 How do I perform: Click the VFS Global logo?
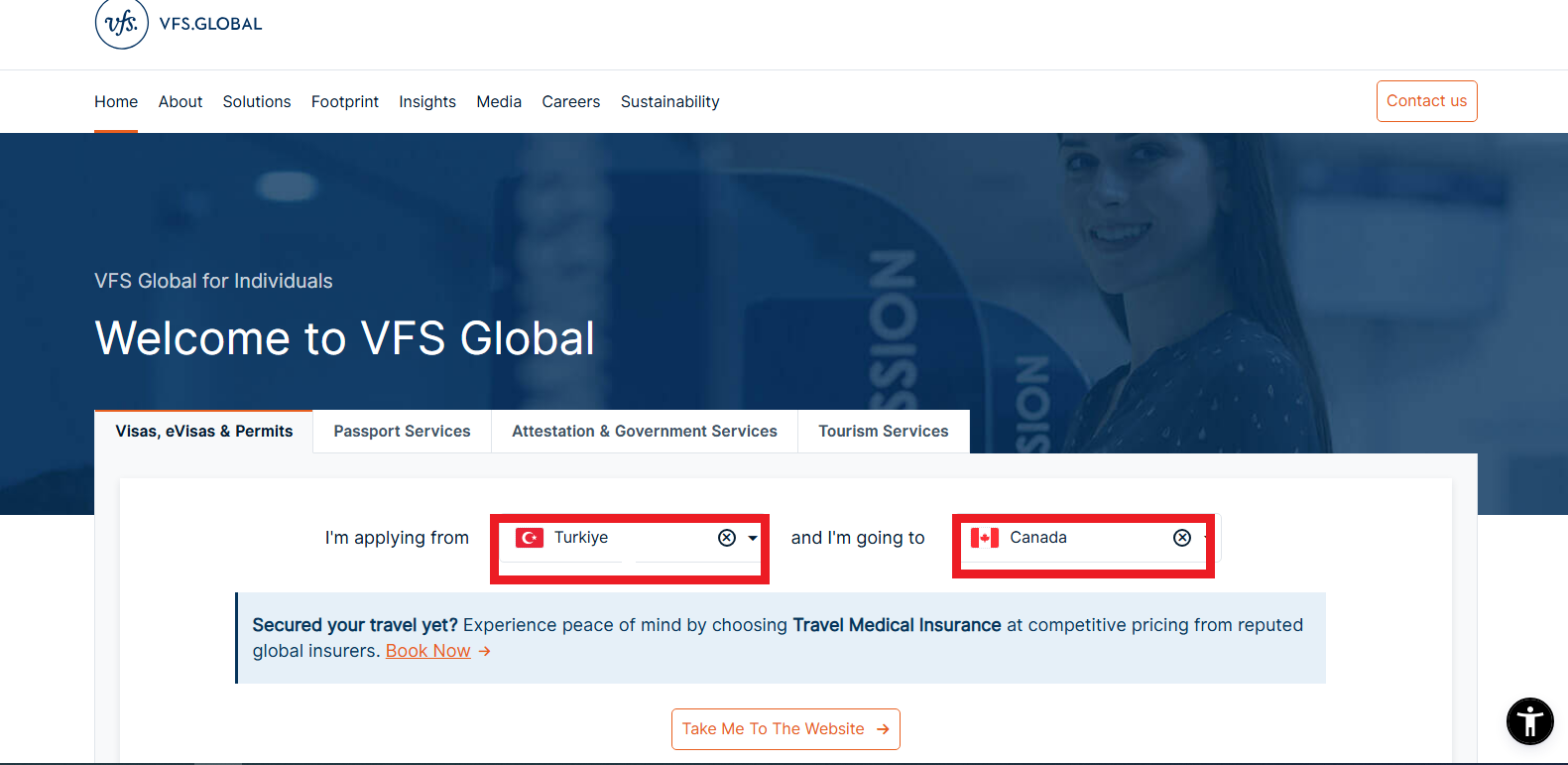tap(179, 24)
